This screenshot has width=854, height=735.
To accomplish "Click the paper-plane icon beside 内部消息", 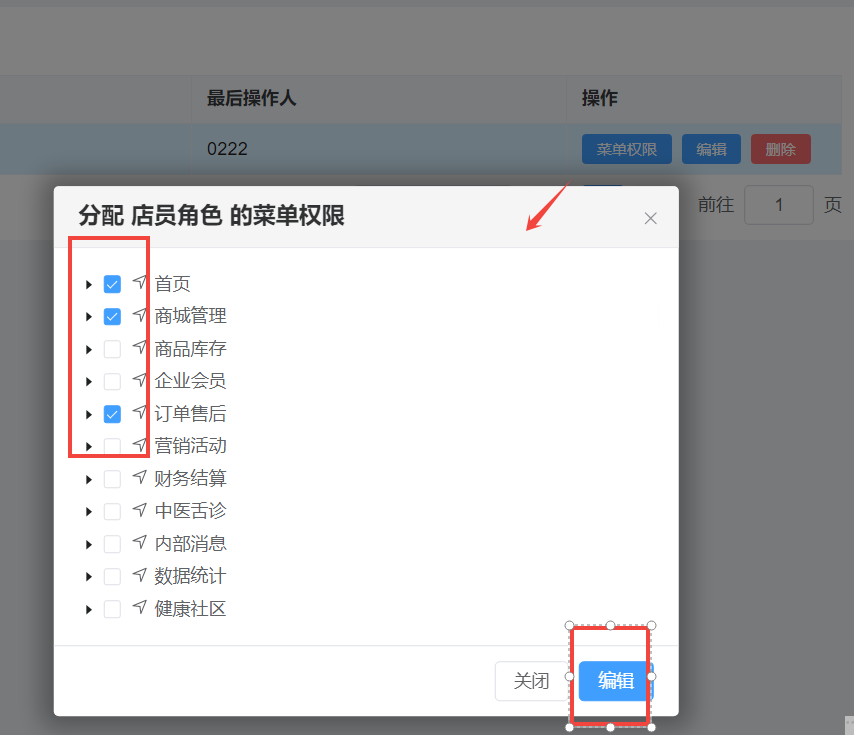I will click(140, 542).
